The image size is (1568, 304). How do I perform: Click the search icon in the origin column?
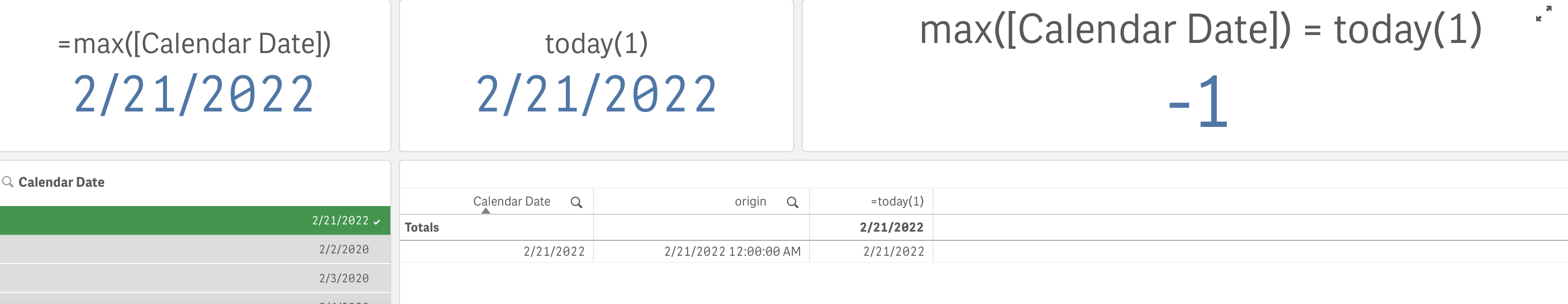click(792, 202)
